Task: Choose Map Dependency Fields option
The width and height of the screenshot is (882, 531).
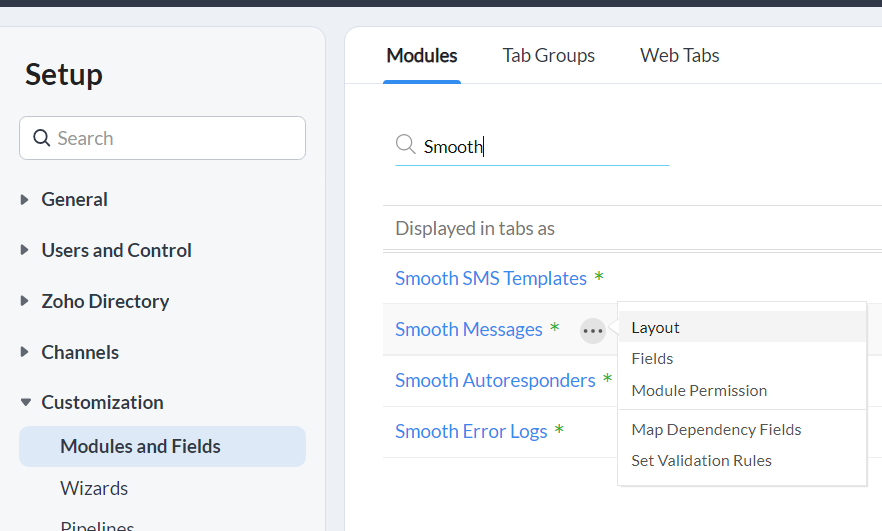Action: [716, 430]
